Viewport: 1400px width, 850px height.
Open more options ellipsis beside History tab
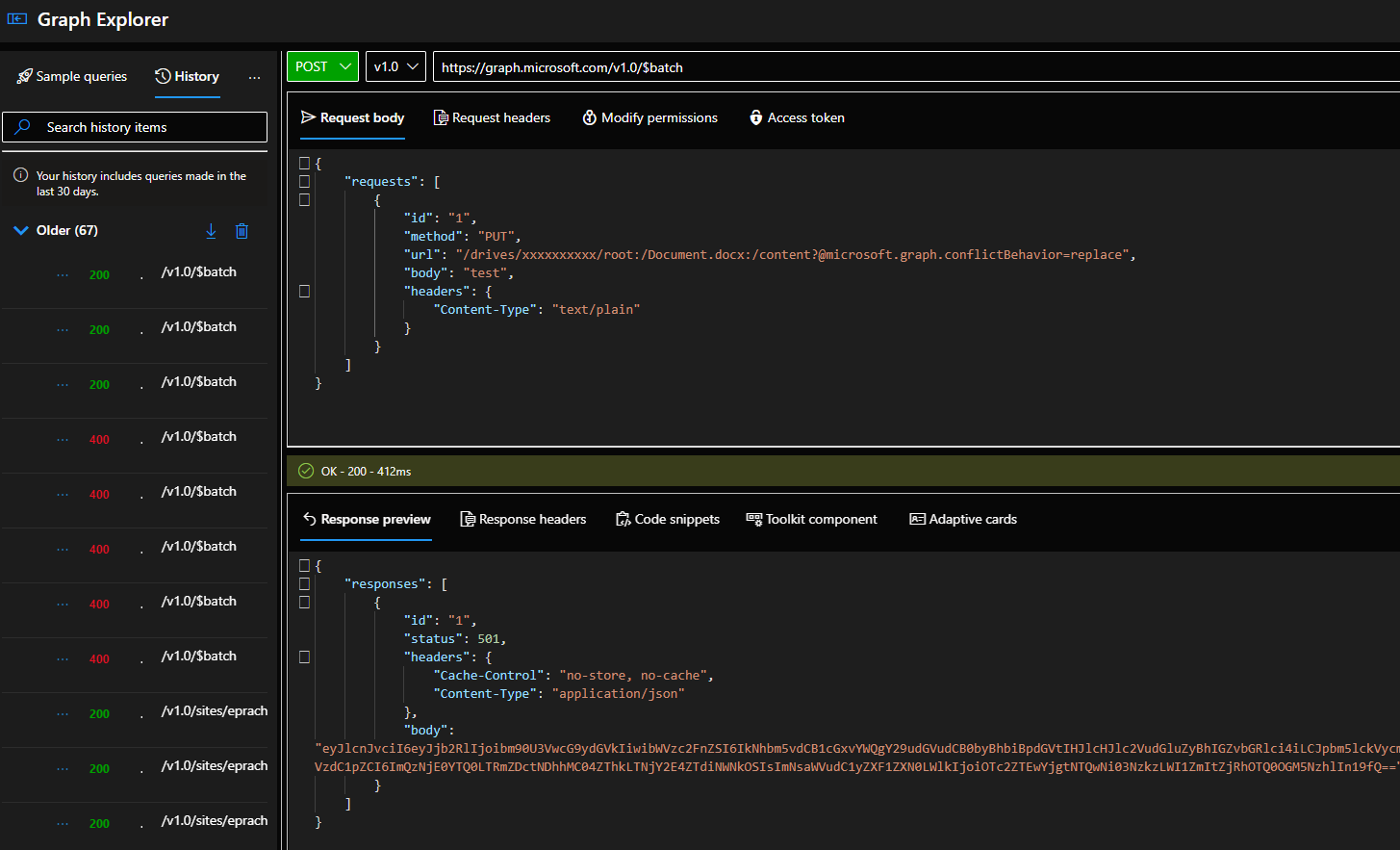click(254, 77)
